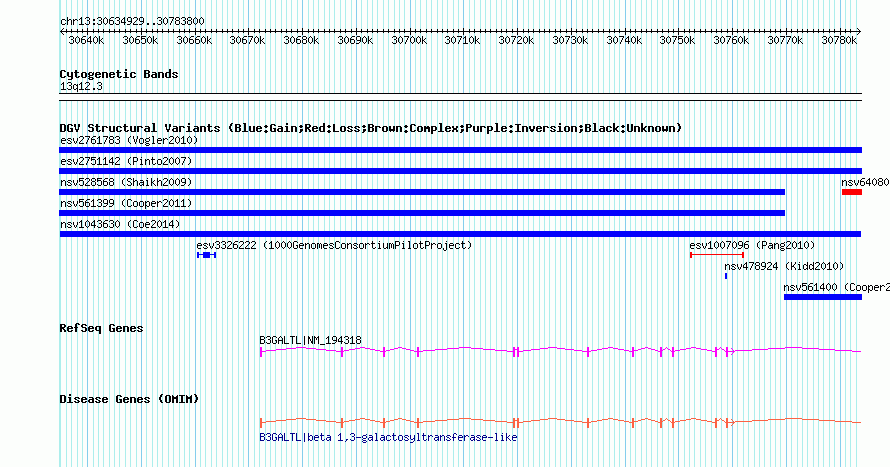Click the 30770k ruler tick label

click(786, 40)
